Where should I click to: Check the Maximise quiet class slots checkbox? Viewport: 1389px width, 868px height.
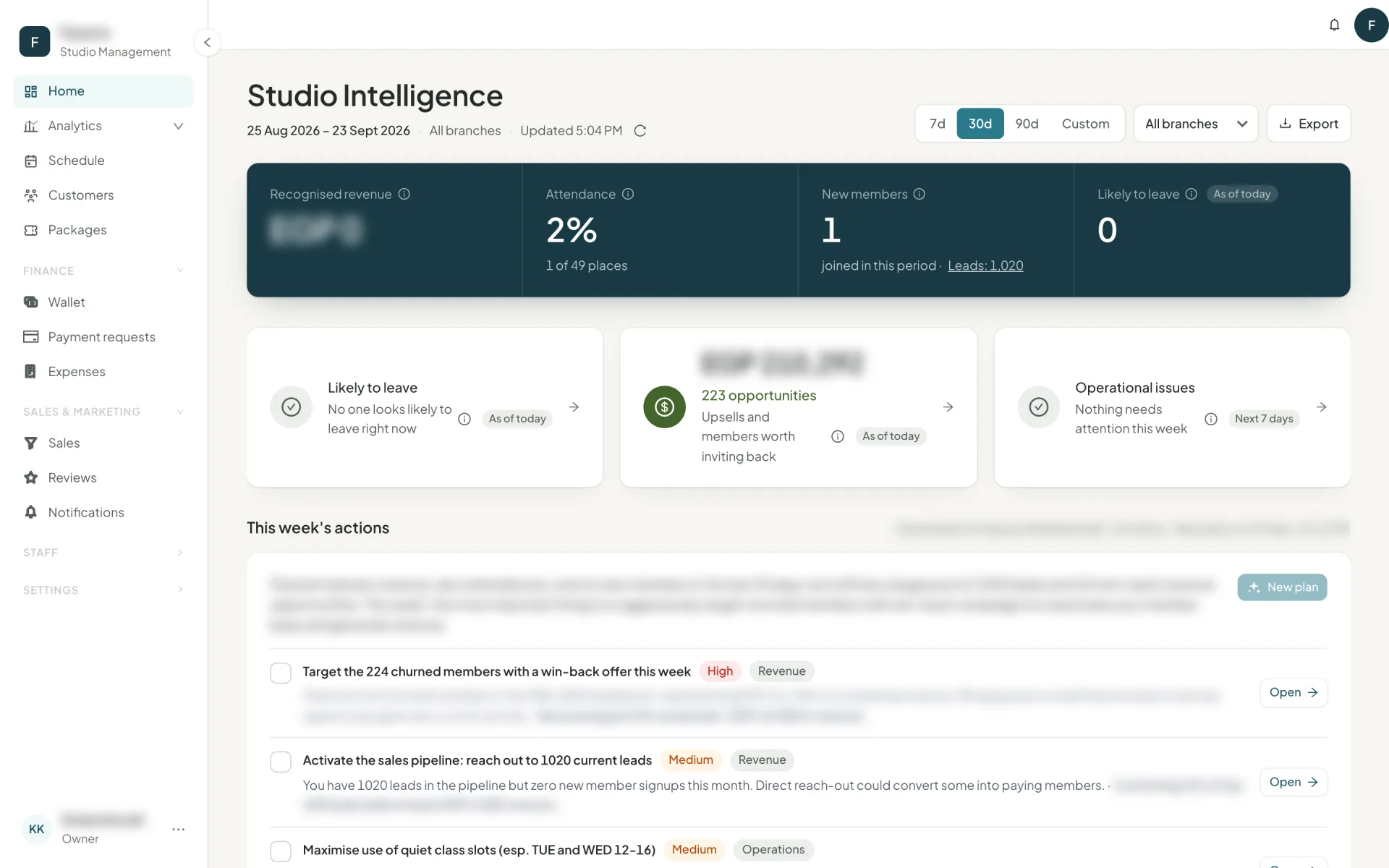281,851
